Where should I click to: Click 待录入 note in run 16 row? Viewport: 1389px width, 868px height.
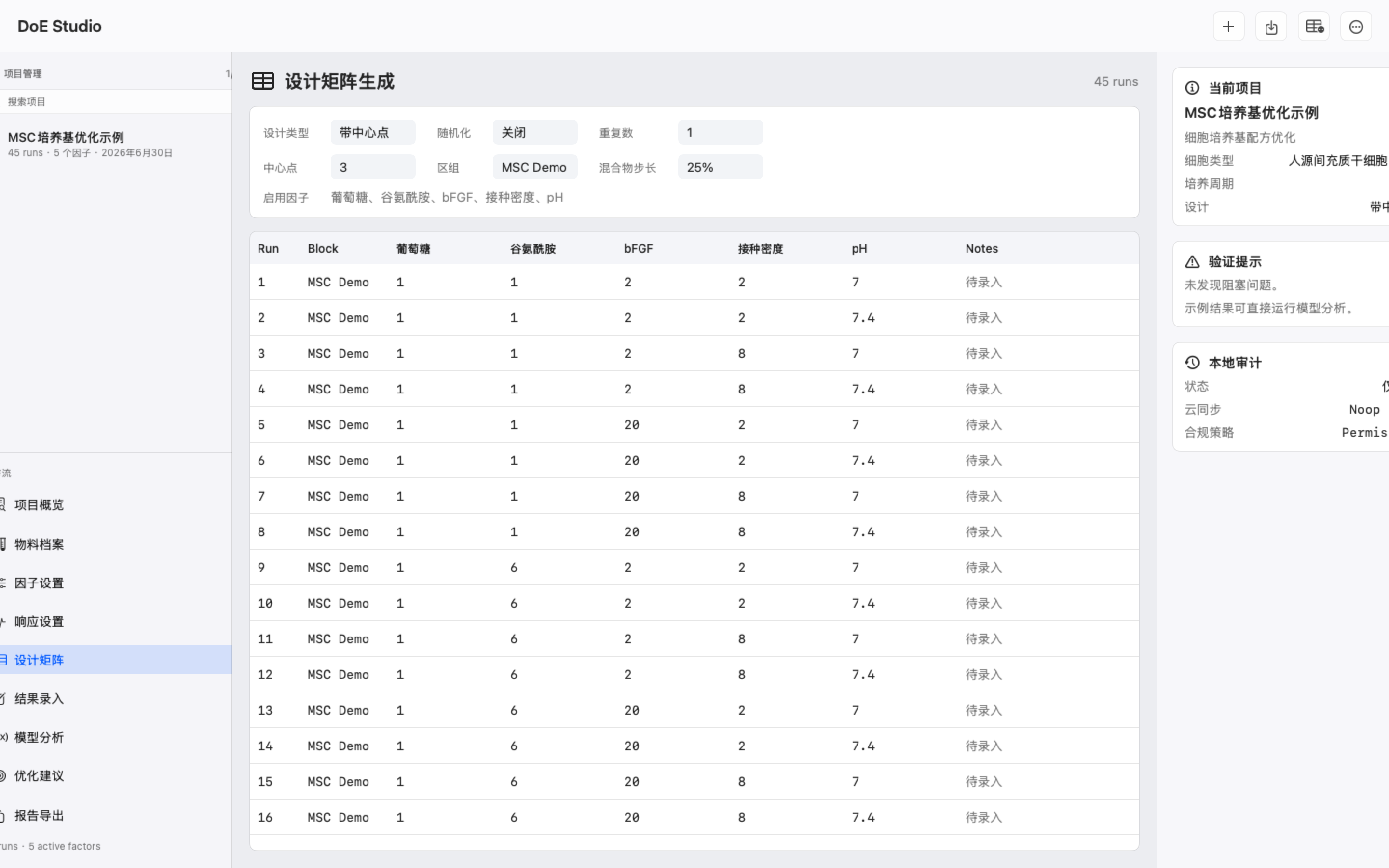pyautogui.click(x=983, y=817)
